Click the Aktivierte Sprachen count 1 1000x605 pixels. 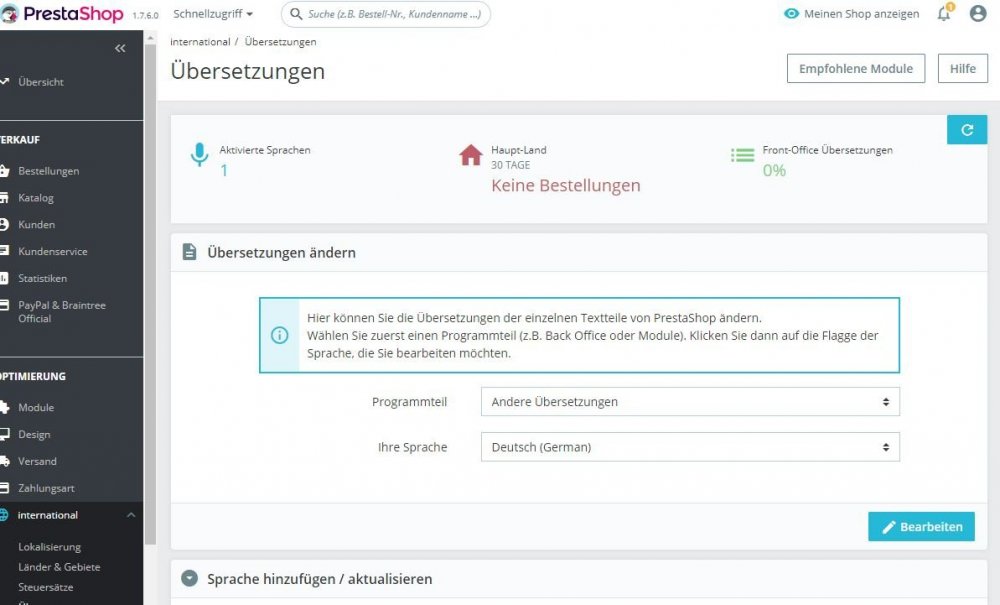click(x=224, y=170)
